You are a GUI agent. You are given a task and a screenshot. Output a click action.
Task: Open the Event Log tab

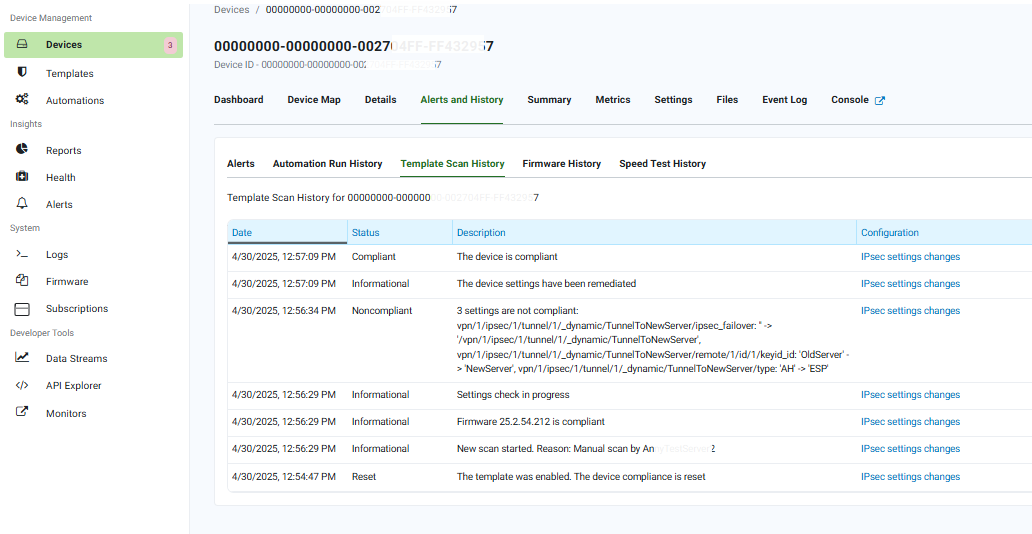pos(784,100)
